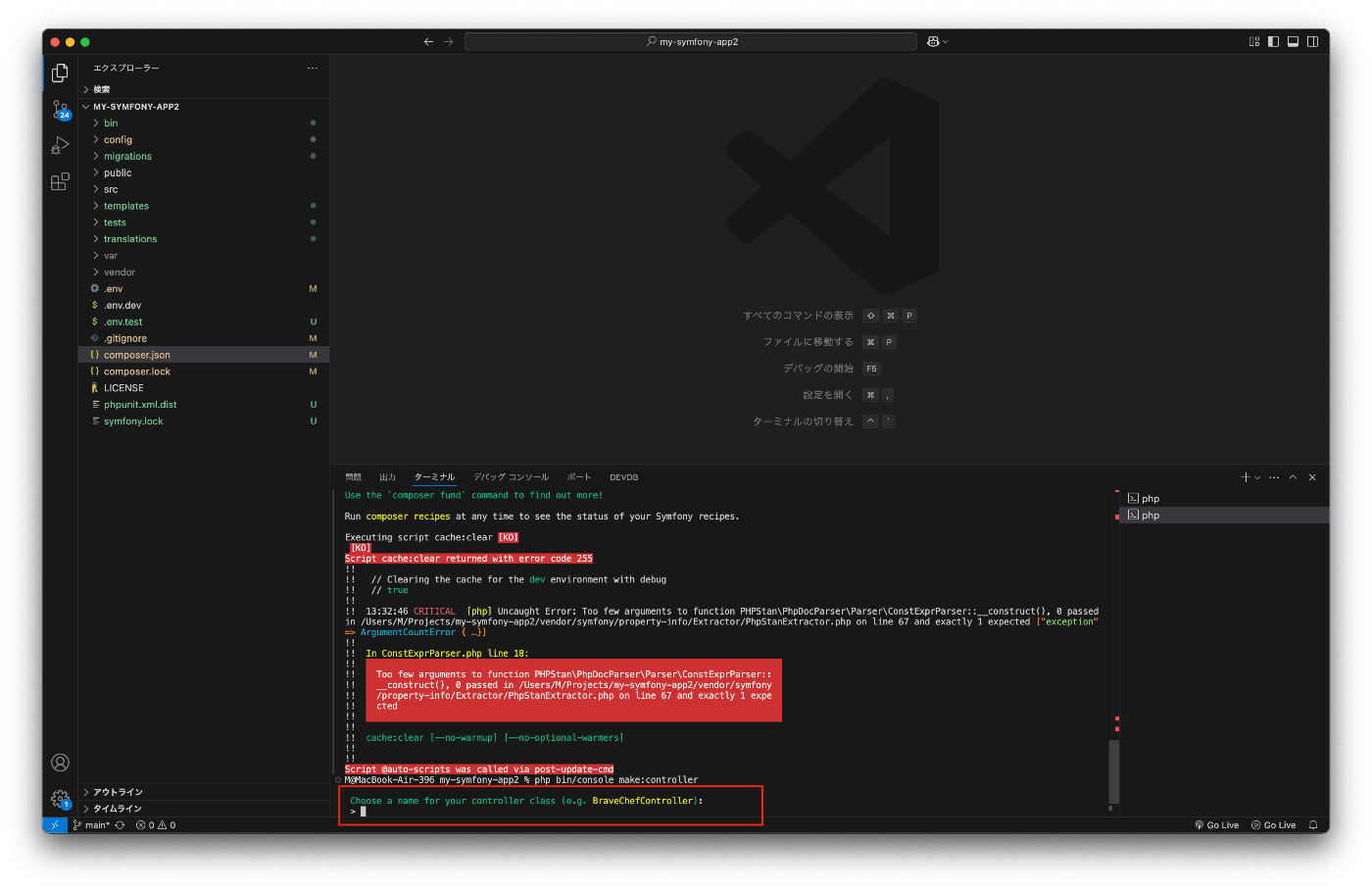Click the terminal vertical scrollbar
The width and height of the screenshot is (1372, 889).
click(1113, 770)
